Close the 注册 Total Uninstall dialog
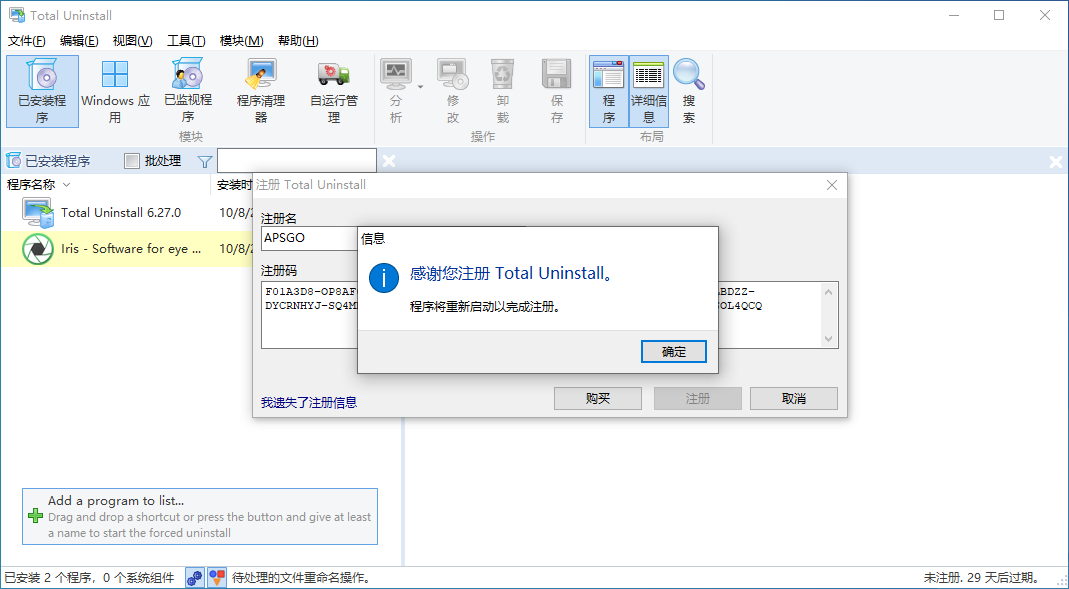This screenshot has width=1069, height=589. (832, 185)
